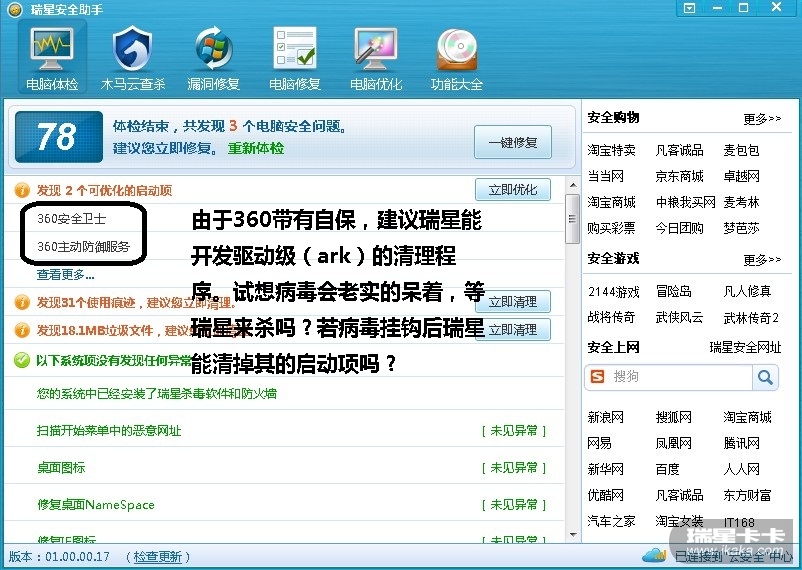Open the 凡人修真 game link
Viewport: 802px width, 570px height.
click(x=747, y=292)
